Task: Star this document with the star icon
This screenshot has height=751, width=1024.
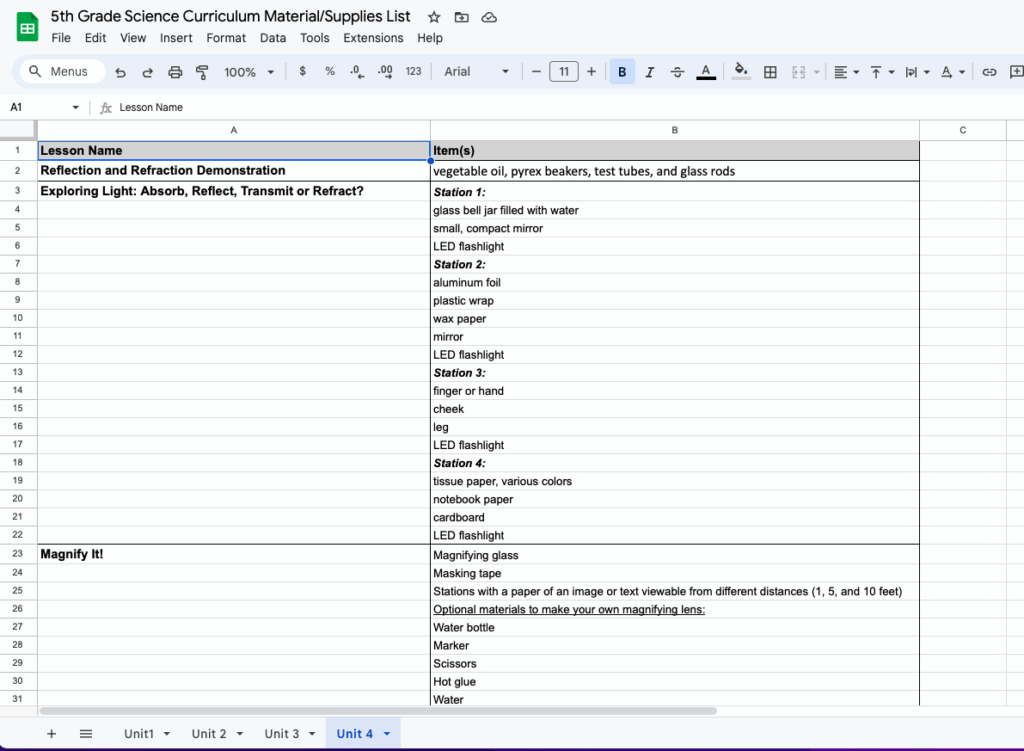Action: (x=433, y=17)
